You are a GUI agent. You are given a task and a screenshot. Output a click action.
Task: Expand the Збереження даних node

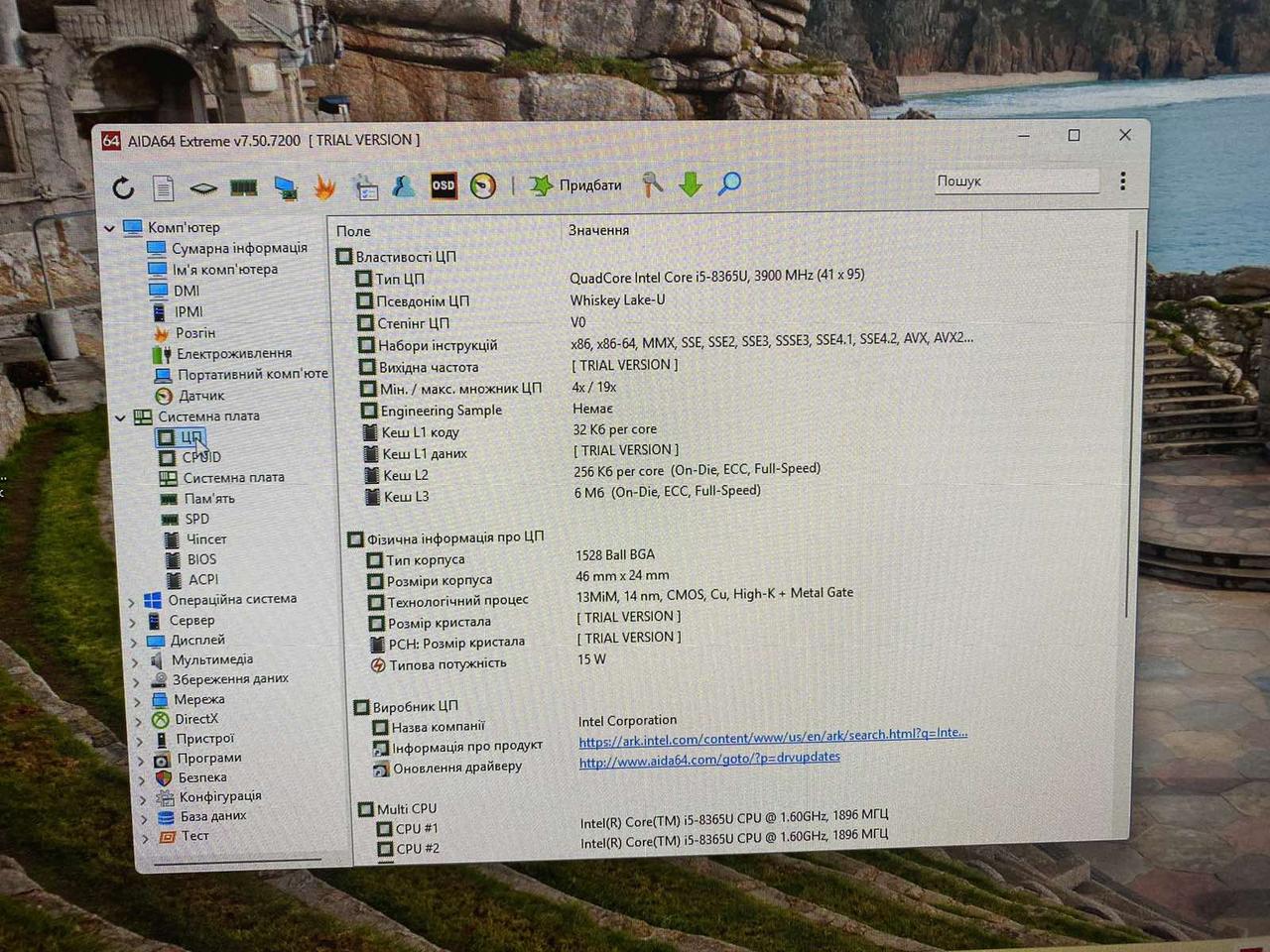pos(137,681)
